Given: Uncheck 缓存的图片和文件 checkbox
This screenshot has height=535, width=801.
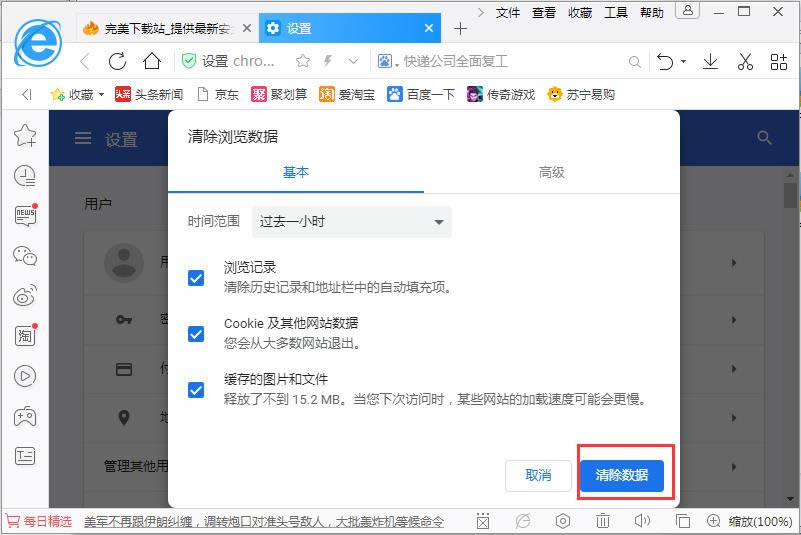Looking at the screenshot, I should pyautogui.click(x=196, y=390).
